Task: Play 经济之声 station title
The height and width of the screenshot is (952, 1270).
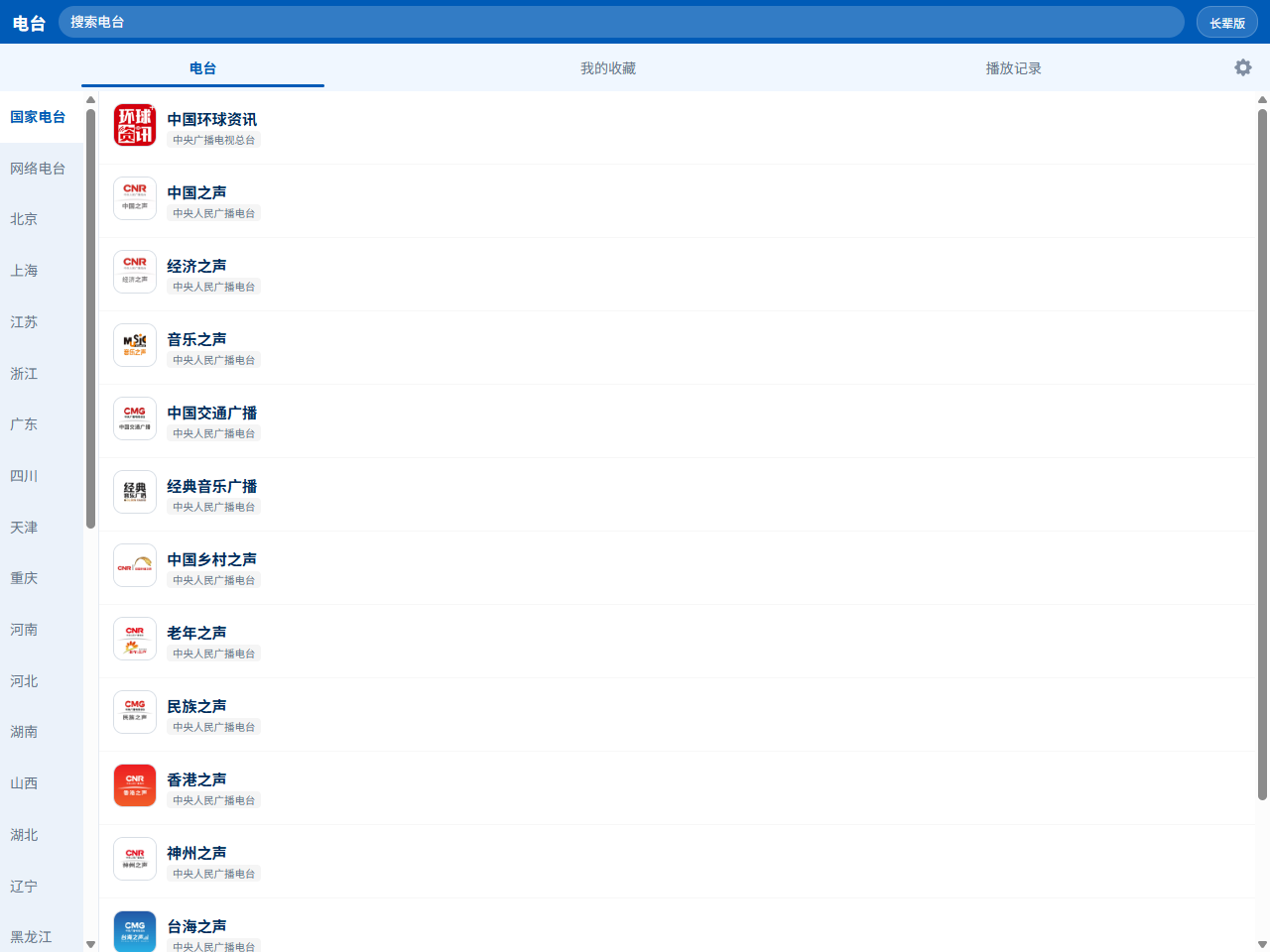Action: pyautogui.click(x=196, y=266)
